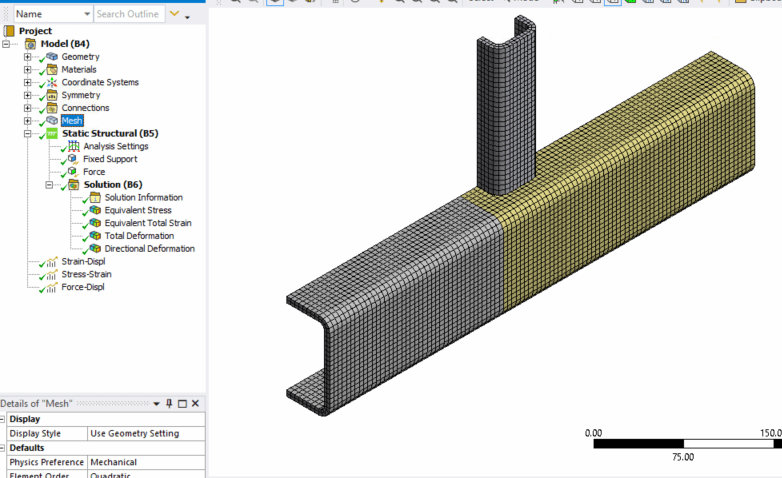
Task: Select the gray vertical channel column
Action: 505,110
